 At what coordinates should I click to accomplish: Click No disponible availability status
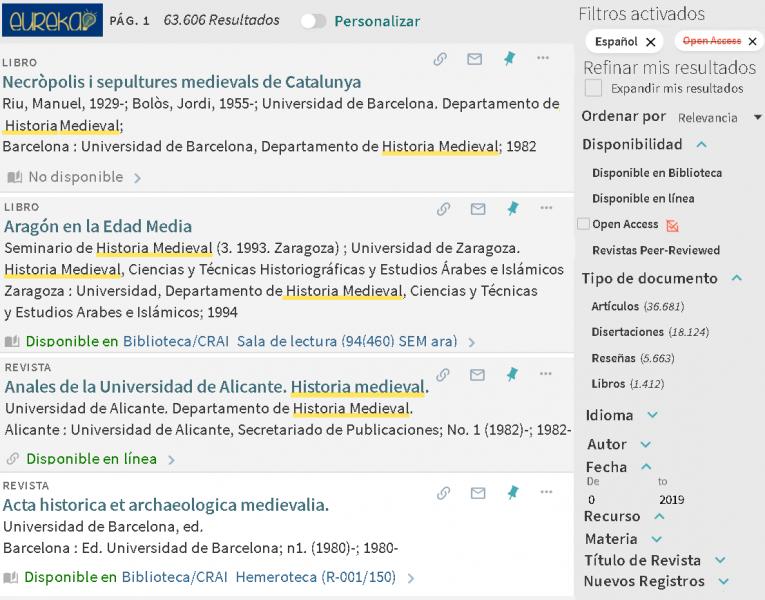pyautogui.click(x=76, y=177)
